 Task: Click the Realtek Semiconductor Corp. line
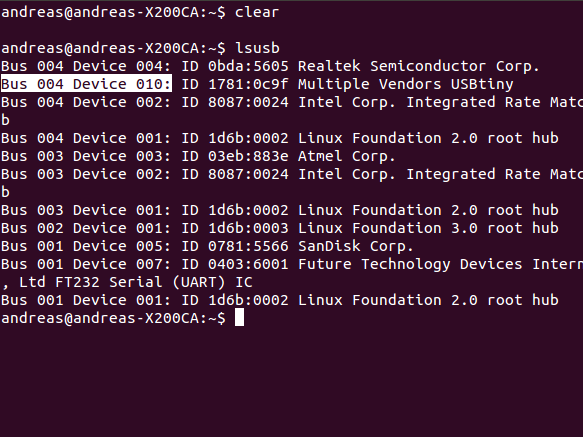pyautogui.click(x=270, y=66)
